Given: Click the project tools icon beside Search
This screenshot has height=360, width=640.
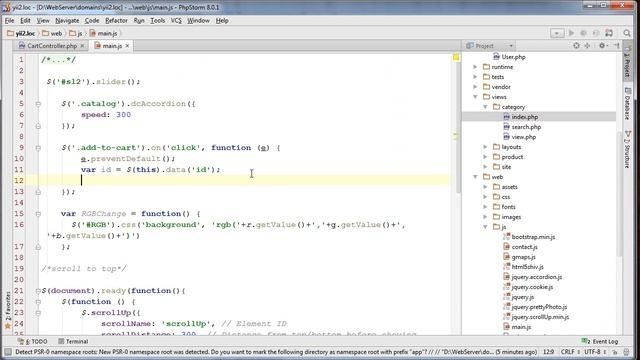Looking at the screenshot, I should tap(609, 33).
